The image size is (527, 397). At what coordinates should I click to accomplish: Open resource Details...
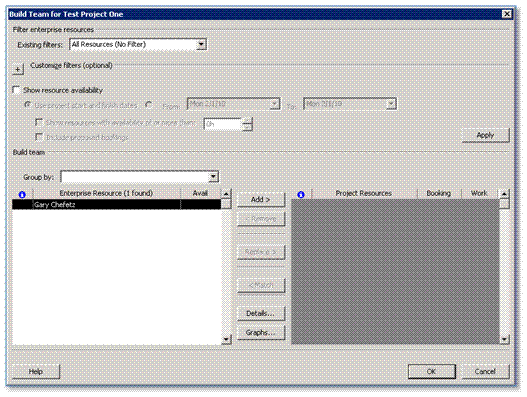pos(261,313)
